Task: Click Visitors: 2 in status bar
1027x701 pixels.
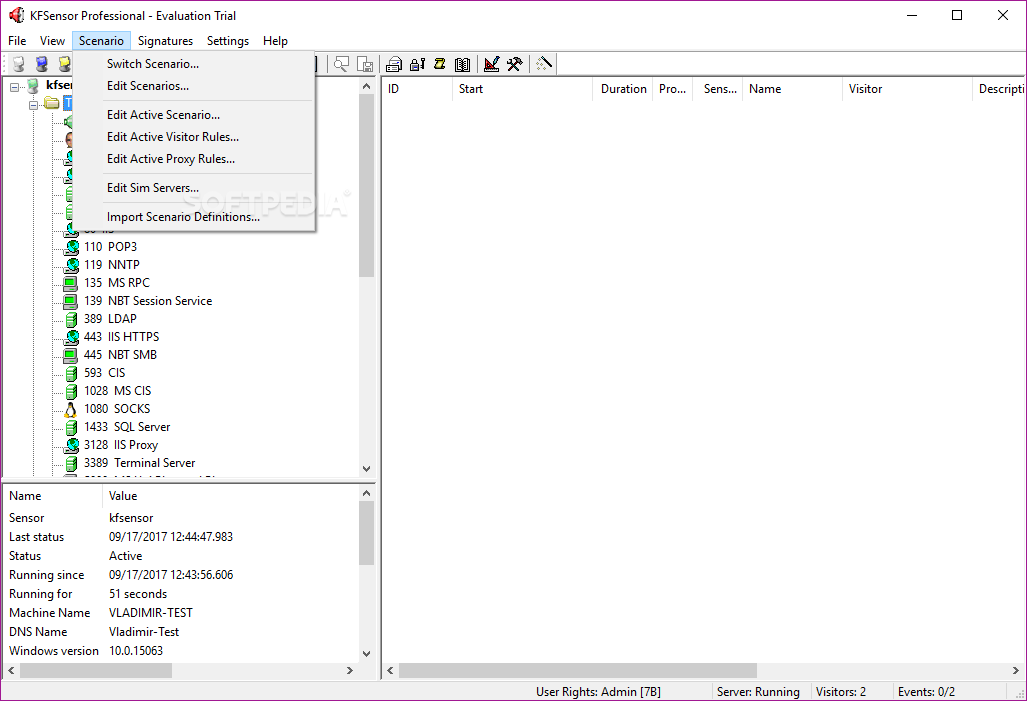Action: pyautogui.click(x=841, y=692)
